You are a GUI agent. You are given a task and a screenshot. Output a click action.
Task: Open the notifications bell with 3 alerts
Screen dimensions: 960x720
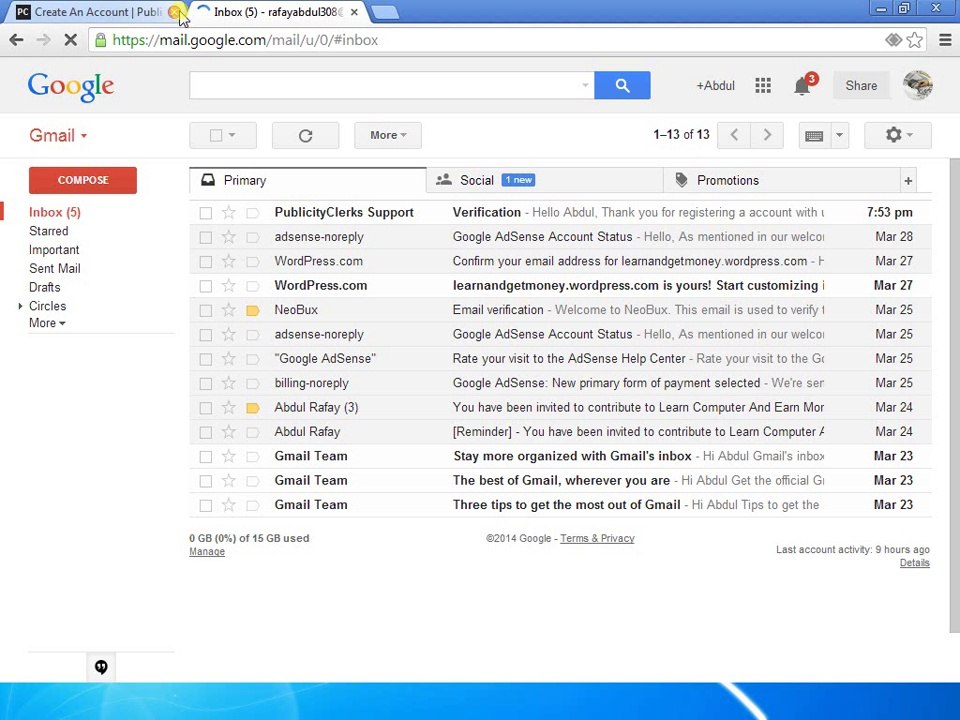[803, 86]
